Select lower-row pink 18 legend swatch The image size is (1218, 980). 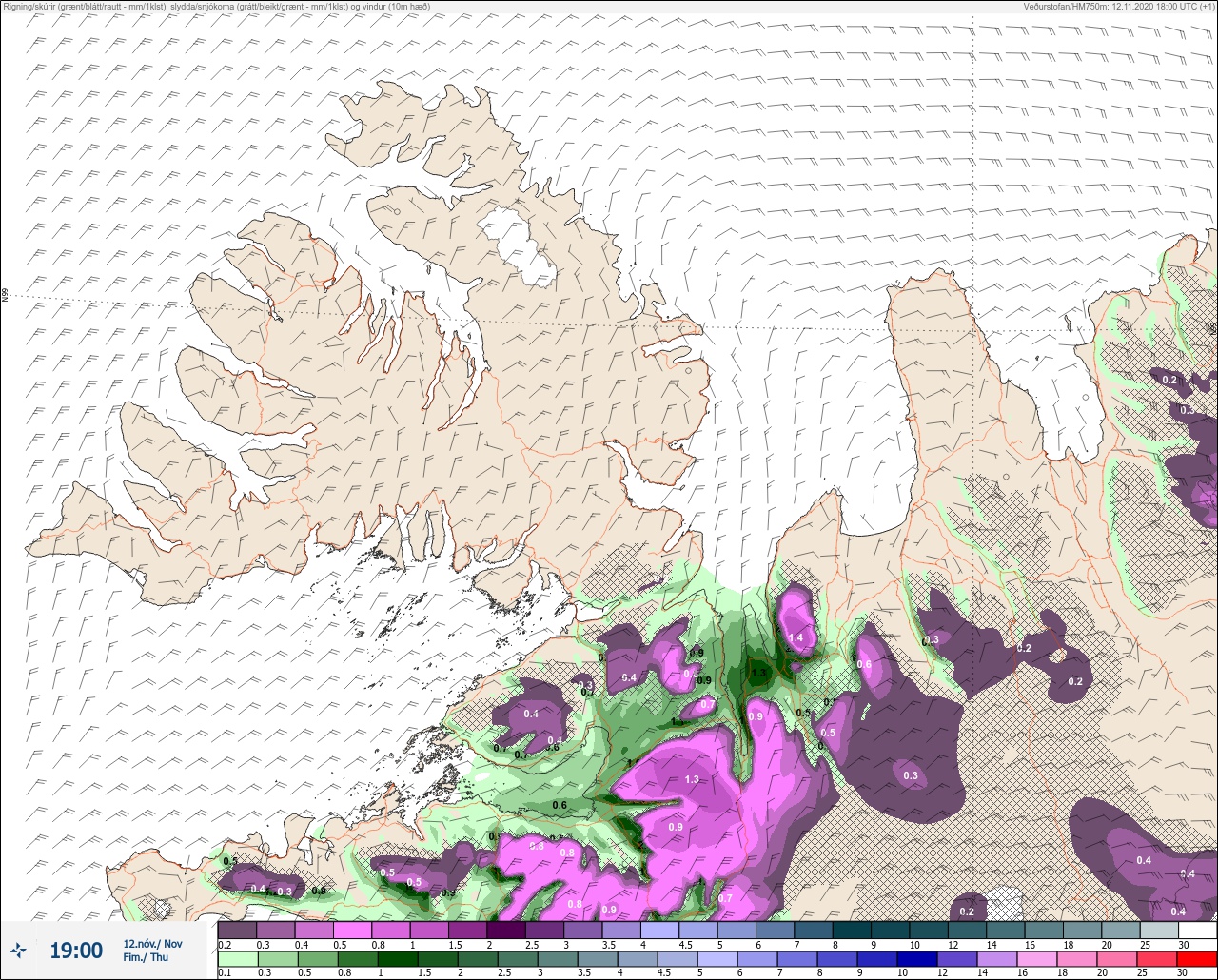[x=1077, y=959]
